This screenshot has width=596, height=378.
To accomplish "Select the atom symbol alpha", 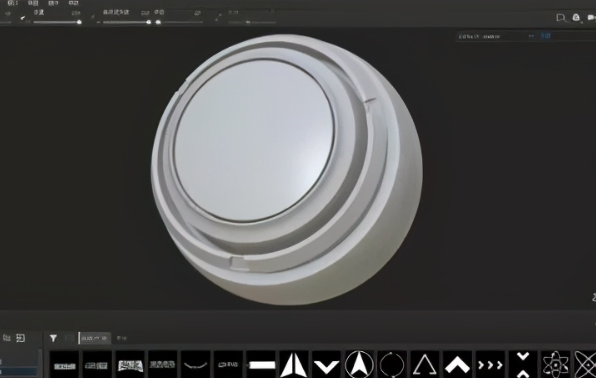I will click(x=555, y=365).
